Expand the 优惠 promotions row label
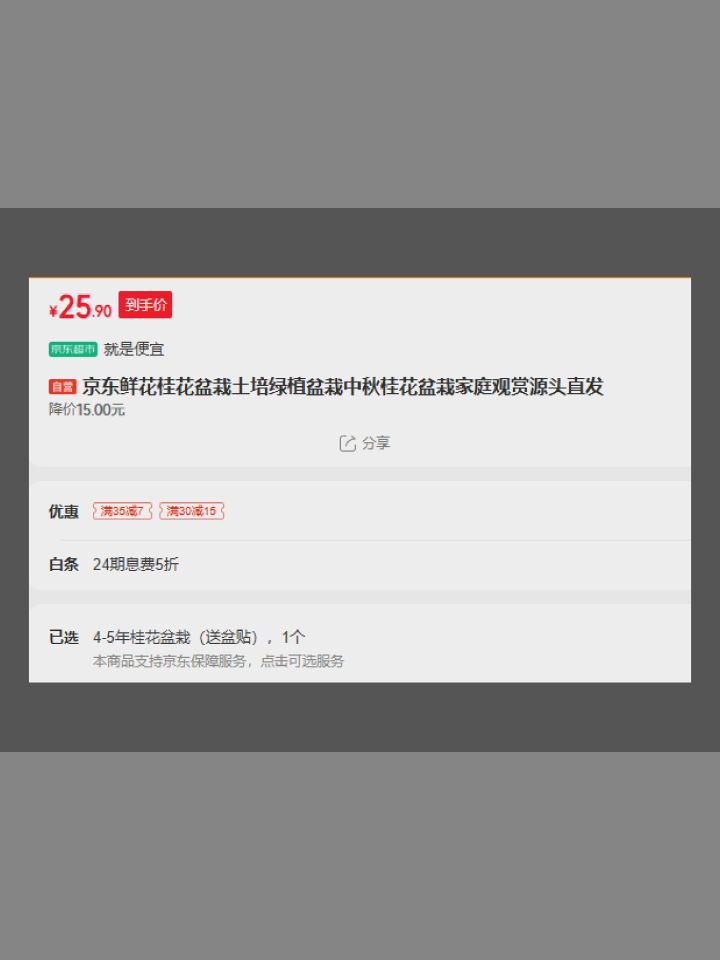Image resolution: width=720 pixels, height=960 pixels. click(64, 511)
